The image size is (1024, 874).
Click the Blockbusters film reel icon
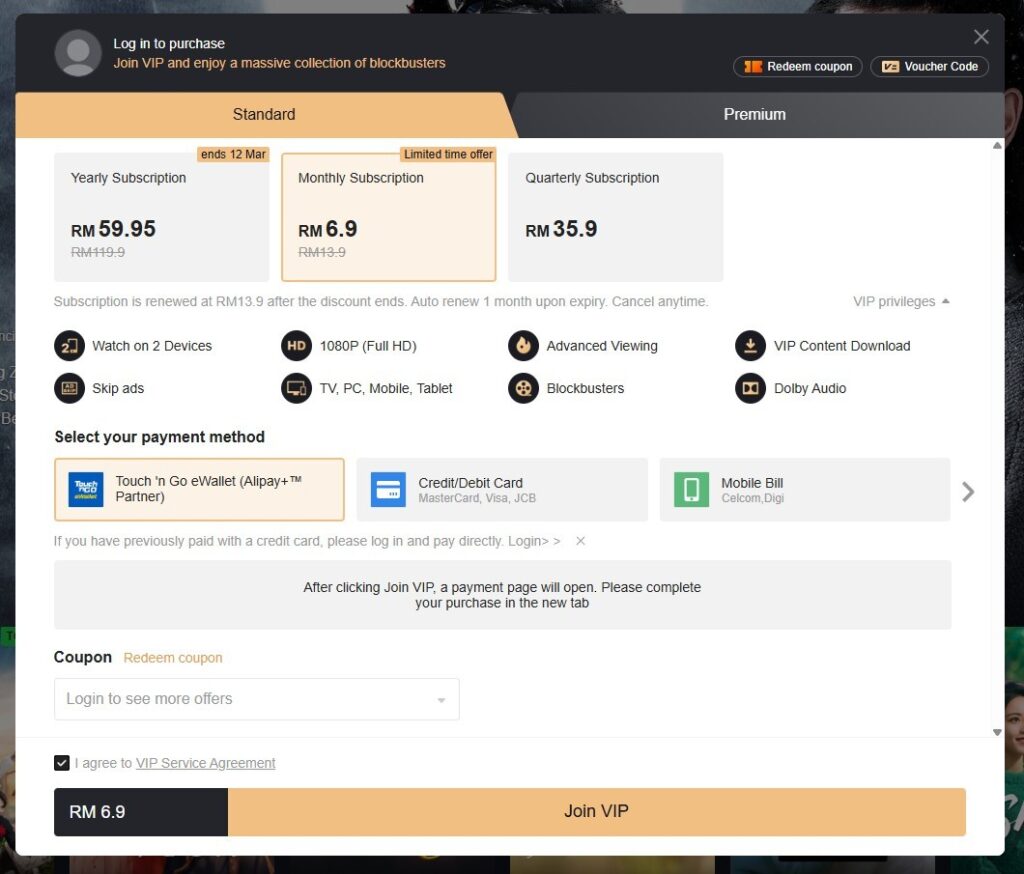523,388
